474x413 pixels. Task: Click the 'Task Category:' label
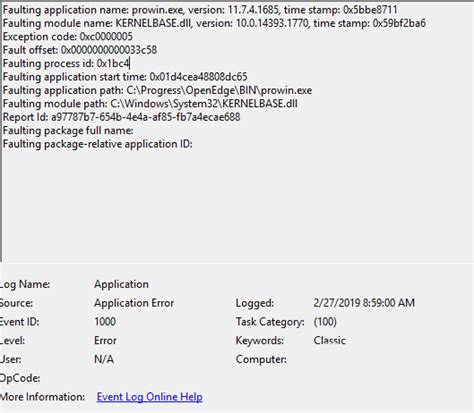point(270,322)
